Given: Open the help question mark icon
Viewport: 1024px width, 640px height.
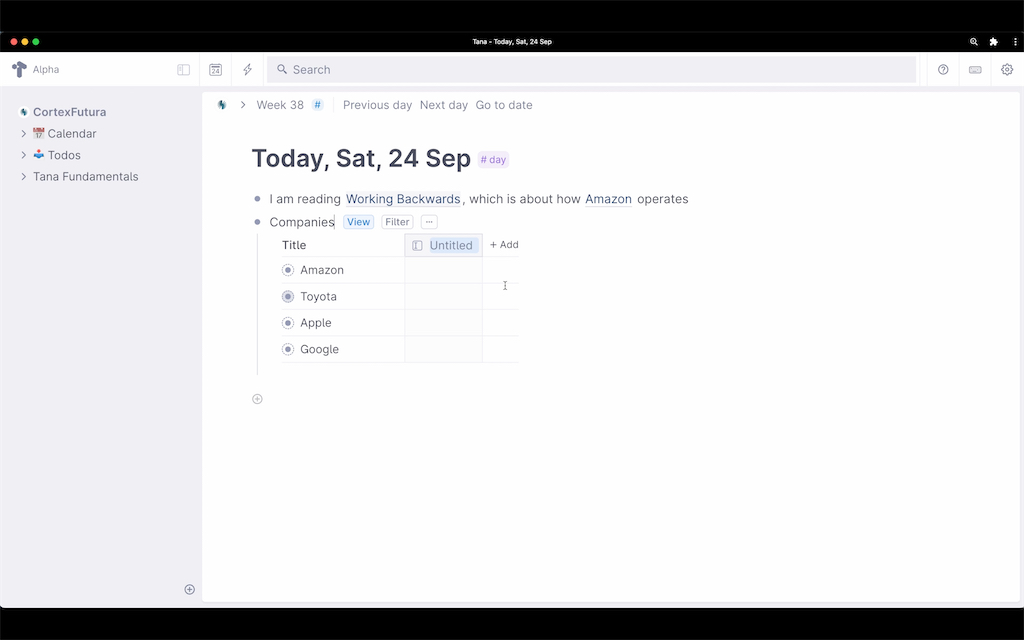Looking at the screenshot, I should coord(943,70).
